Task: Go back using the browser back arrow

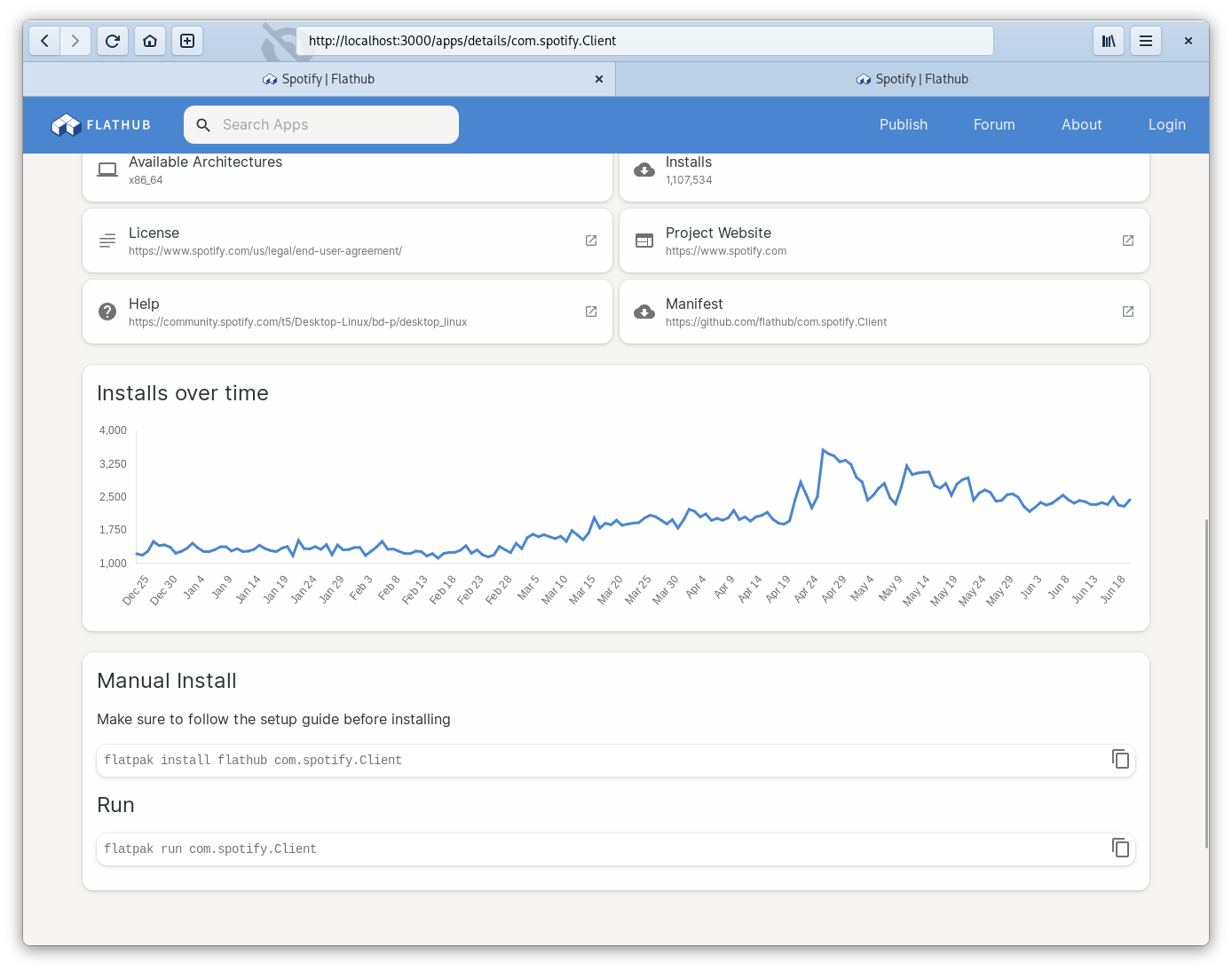Action: [x=44, y=41]
